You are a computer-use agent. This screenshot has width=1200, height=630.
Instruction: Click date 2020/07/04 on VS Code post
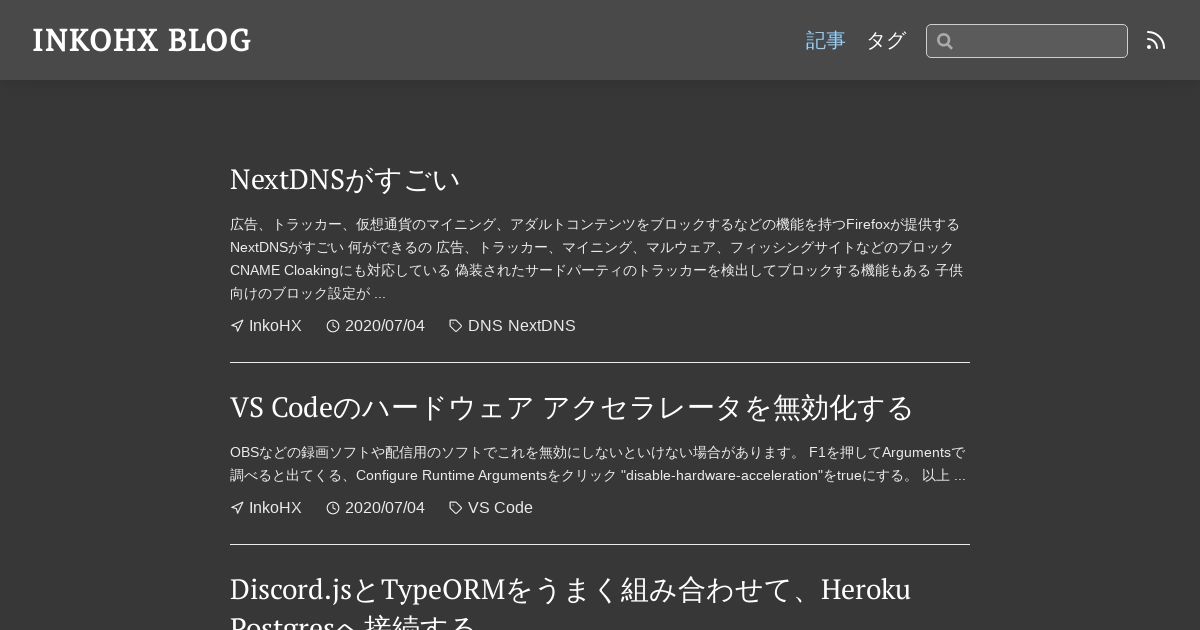tap(385, 507)
